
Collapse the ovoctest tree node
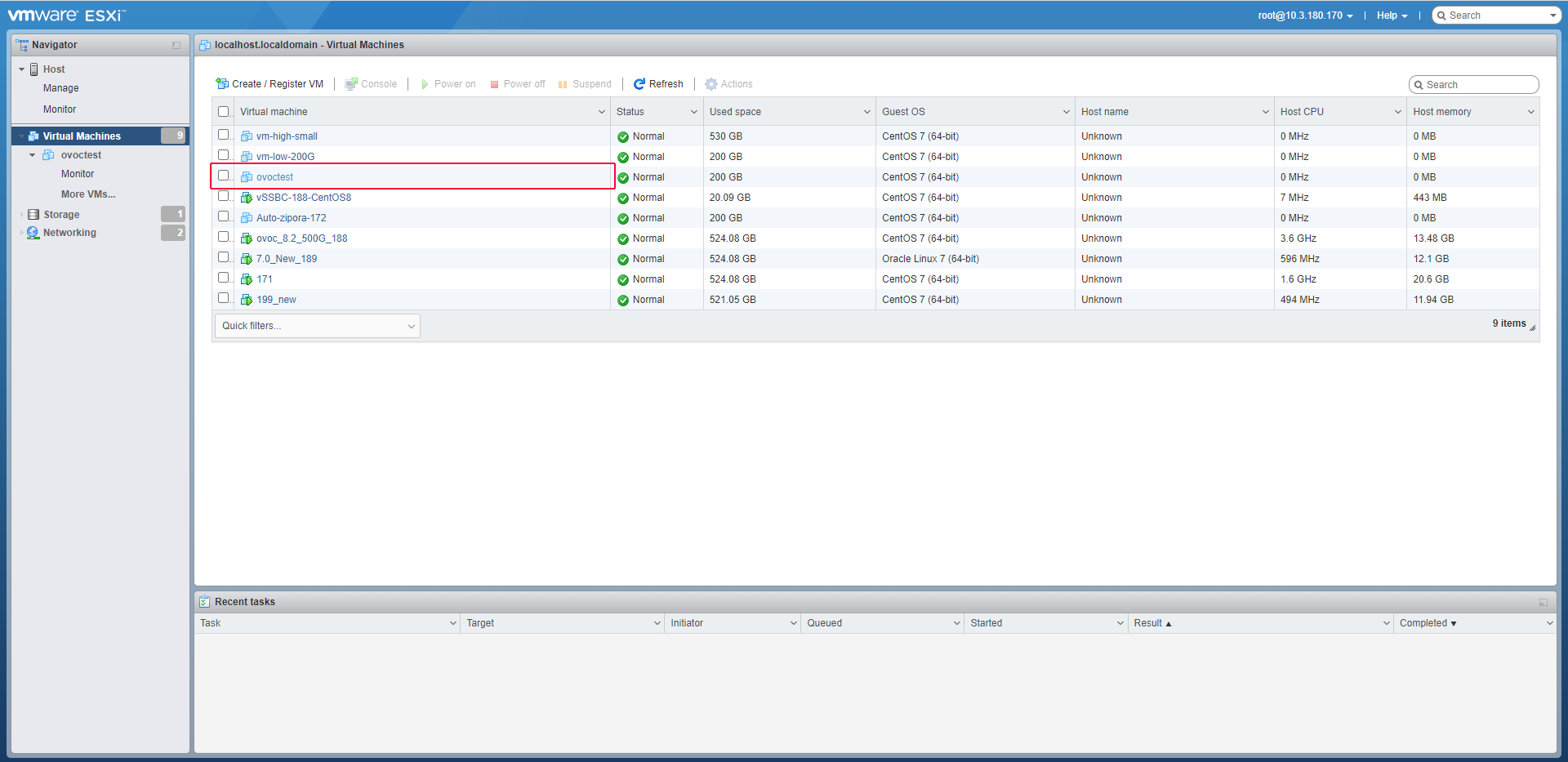pos(33,155)
